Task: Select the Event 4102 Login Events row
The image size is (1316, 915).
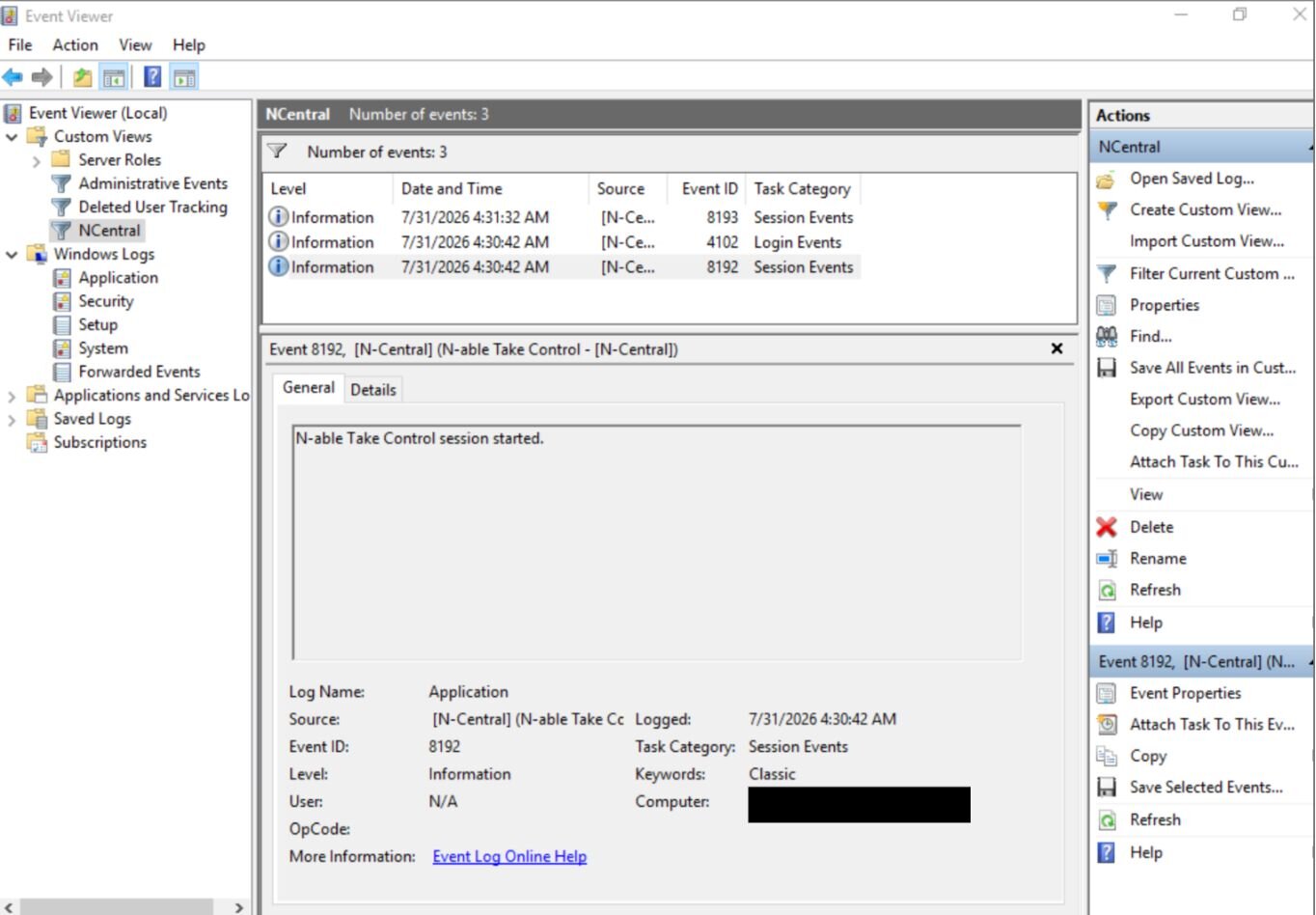Action: tap(562, 242)
